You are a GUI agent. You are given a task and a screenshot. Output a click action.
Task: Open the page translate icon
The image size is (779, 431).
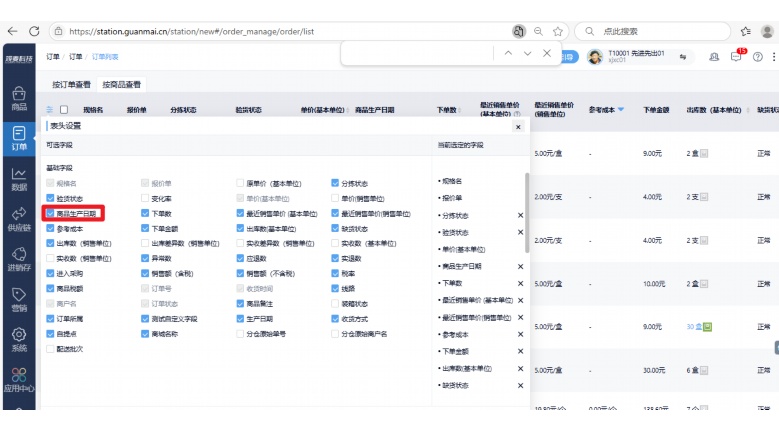(519, 31)
